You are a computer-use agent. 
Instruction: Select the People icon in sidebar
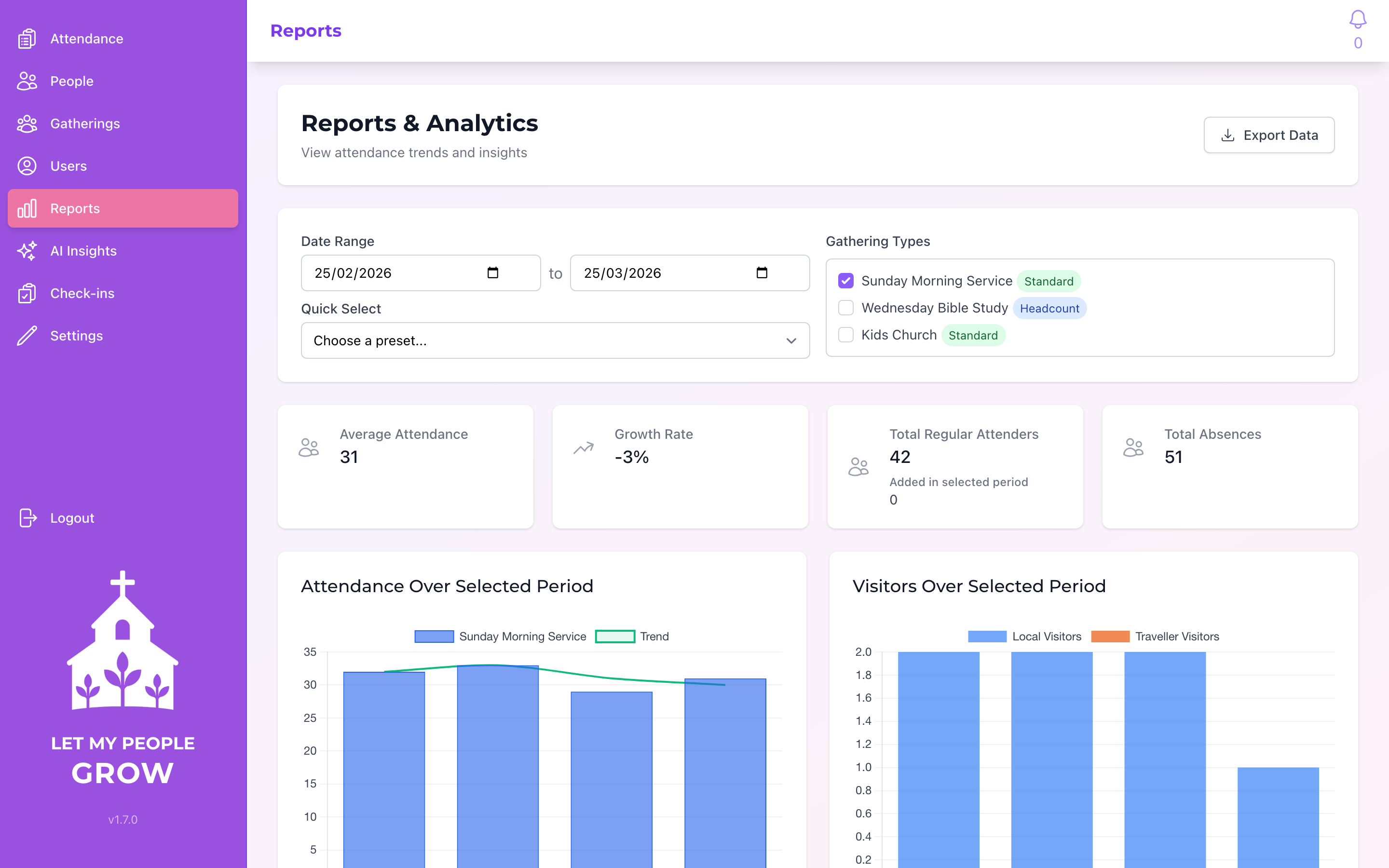tap(27, 81)
